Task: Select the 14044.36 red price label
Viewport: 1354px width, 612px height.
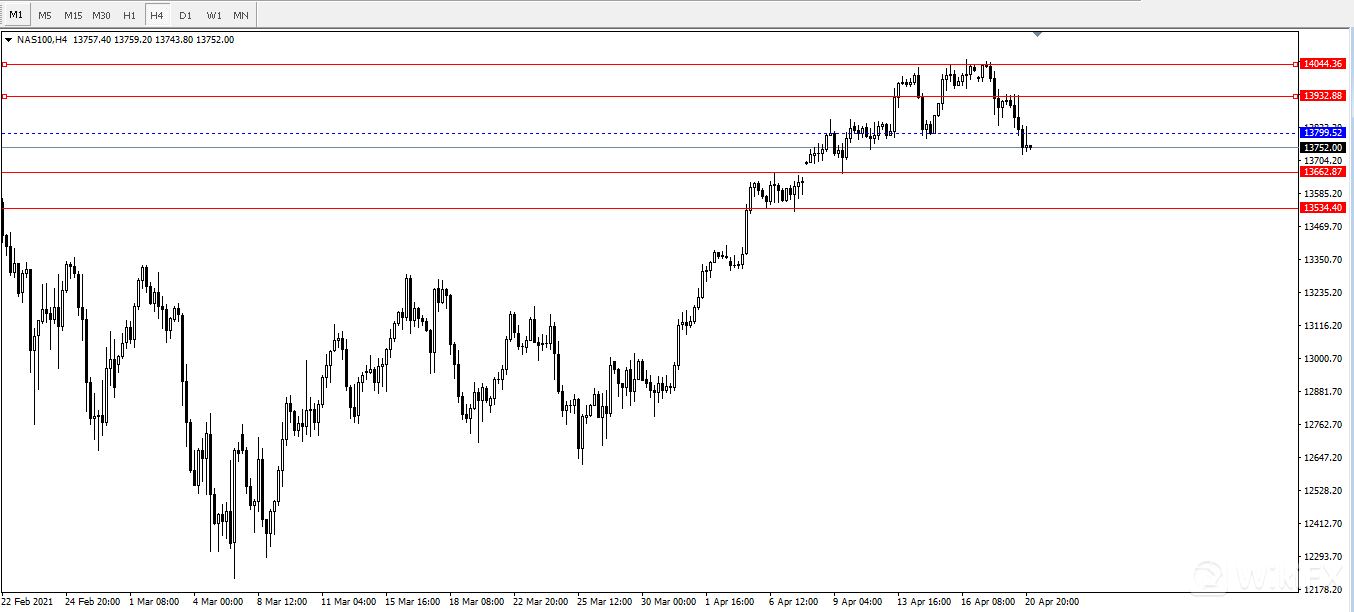Action: tap(1322, 64)
